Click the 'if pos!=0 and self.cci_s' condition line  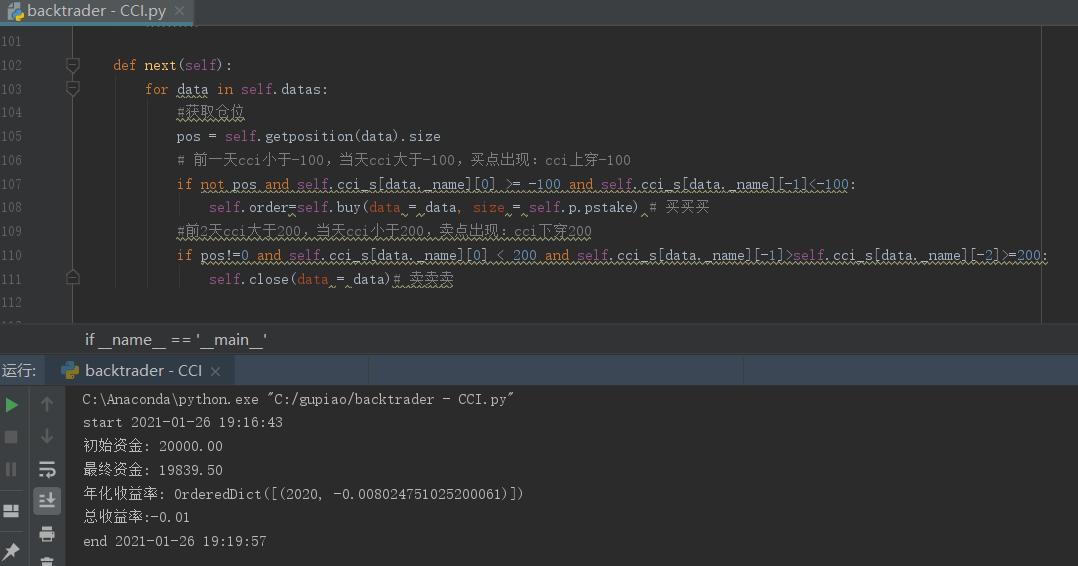click(x=612, y=256)
